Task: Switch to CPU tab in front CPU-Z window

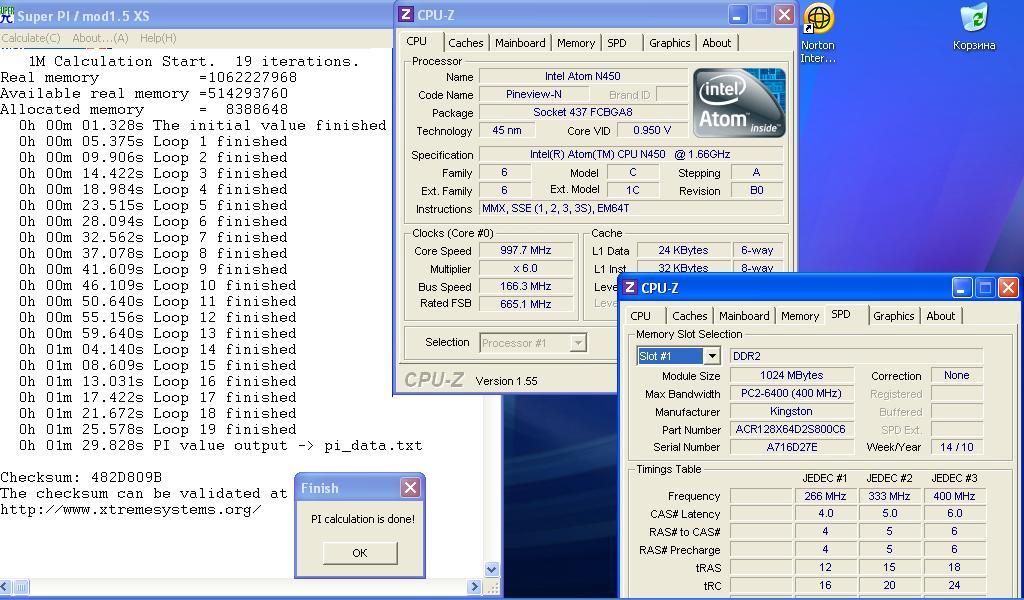Action: [640, 315]
